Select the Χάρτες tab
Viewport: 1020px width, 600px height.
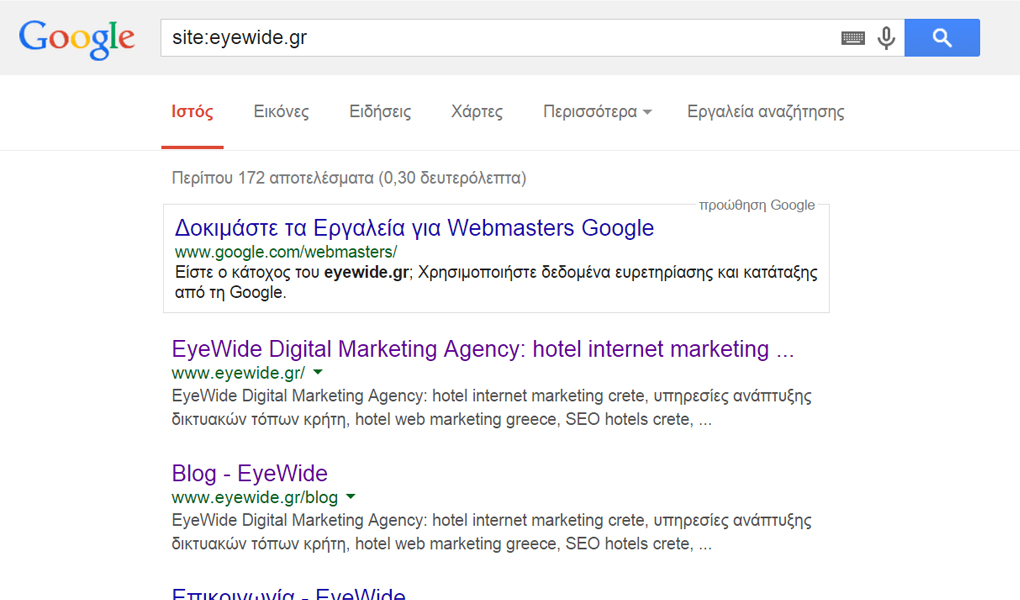coord(477,112)
